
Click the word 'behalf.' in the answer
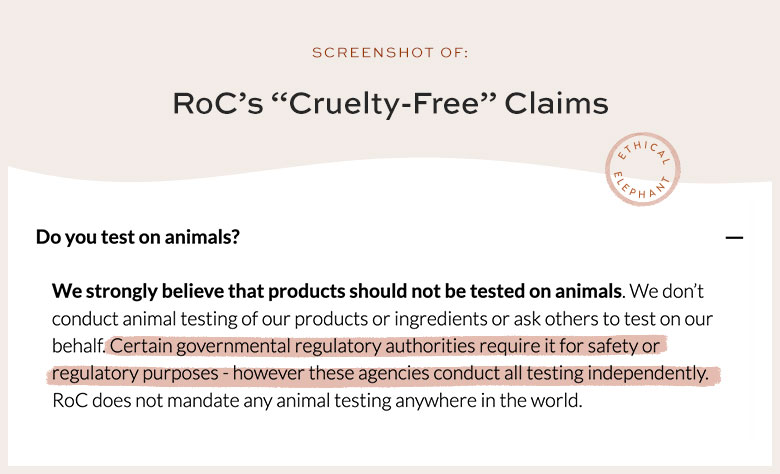click(79, 346)
